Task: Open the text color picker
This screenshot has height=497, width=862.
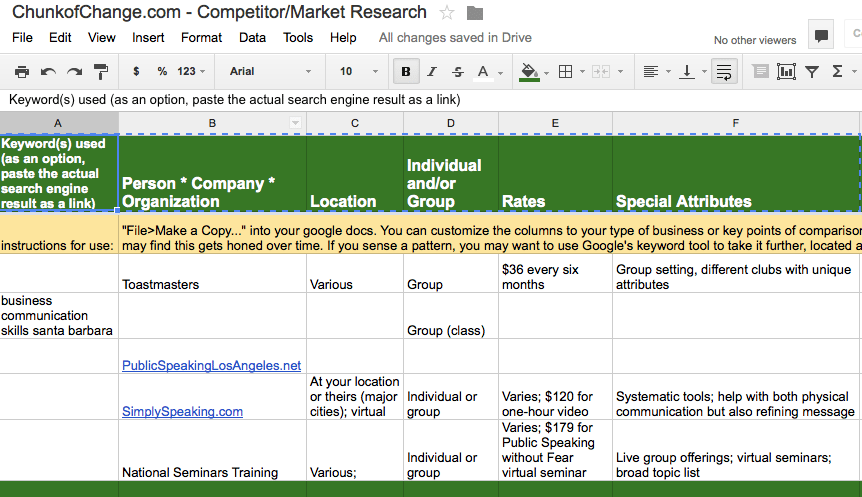Action: point(483,71)
